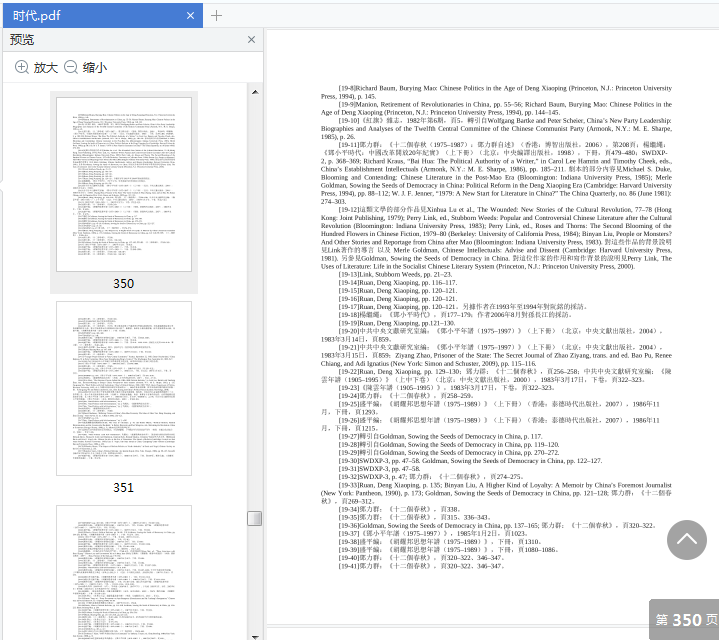
Task: Click the 缩小 zoom-out magnifier icon
Action: 71,67
